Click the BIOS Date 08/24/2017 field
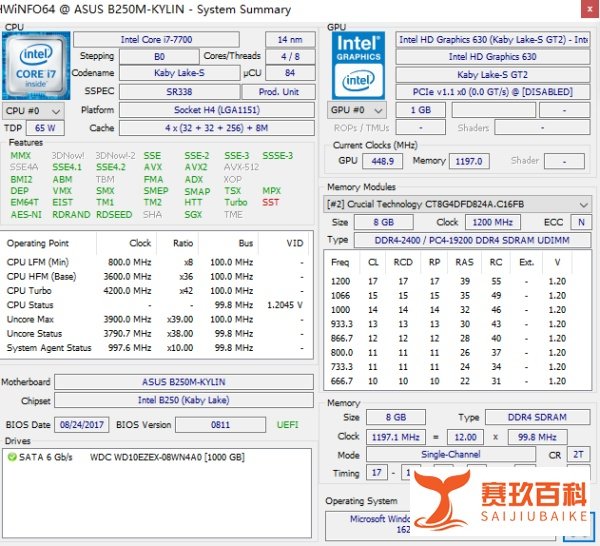Image resolution: width=600 pixels, height=546 pixels. tap(82, 425)
